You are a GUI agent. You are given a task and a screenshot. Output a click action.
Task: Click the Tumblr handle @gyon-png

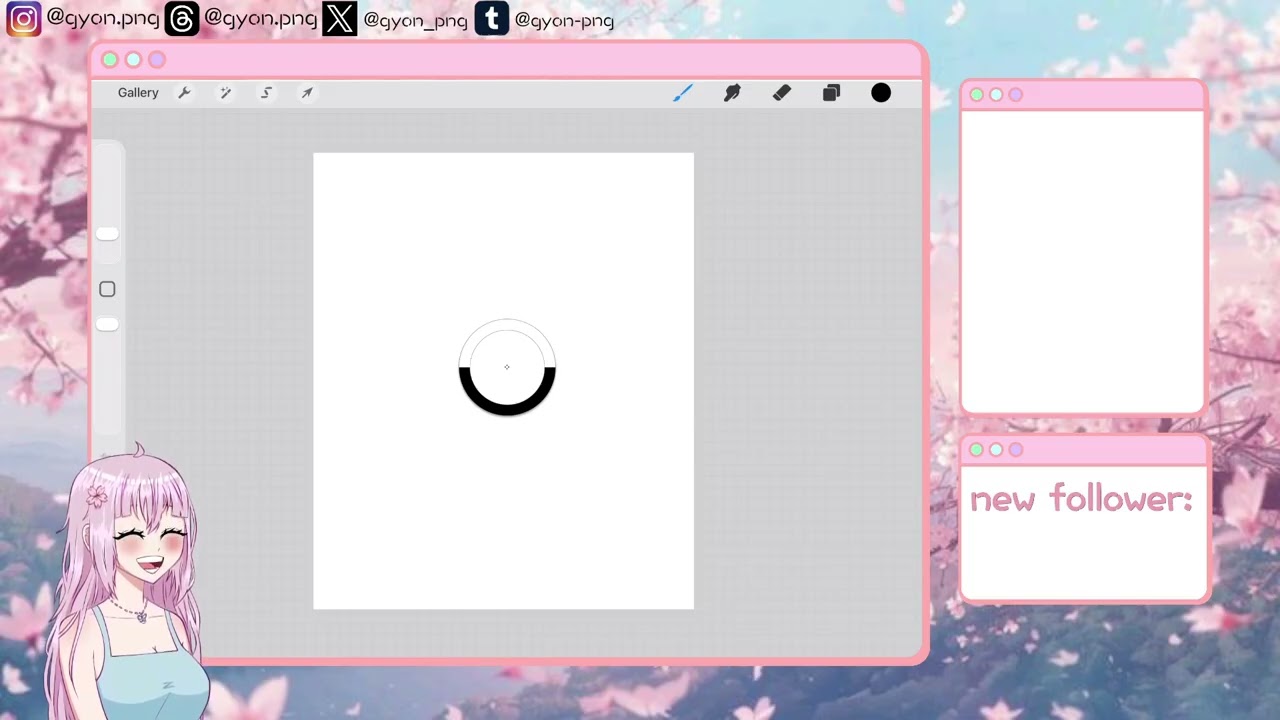coord(564,20)
